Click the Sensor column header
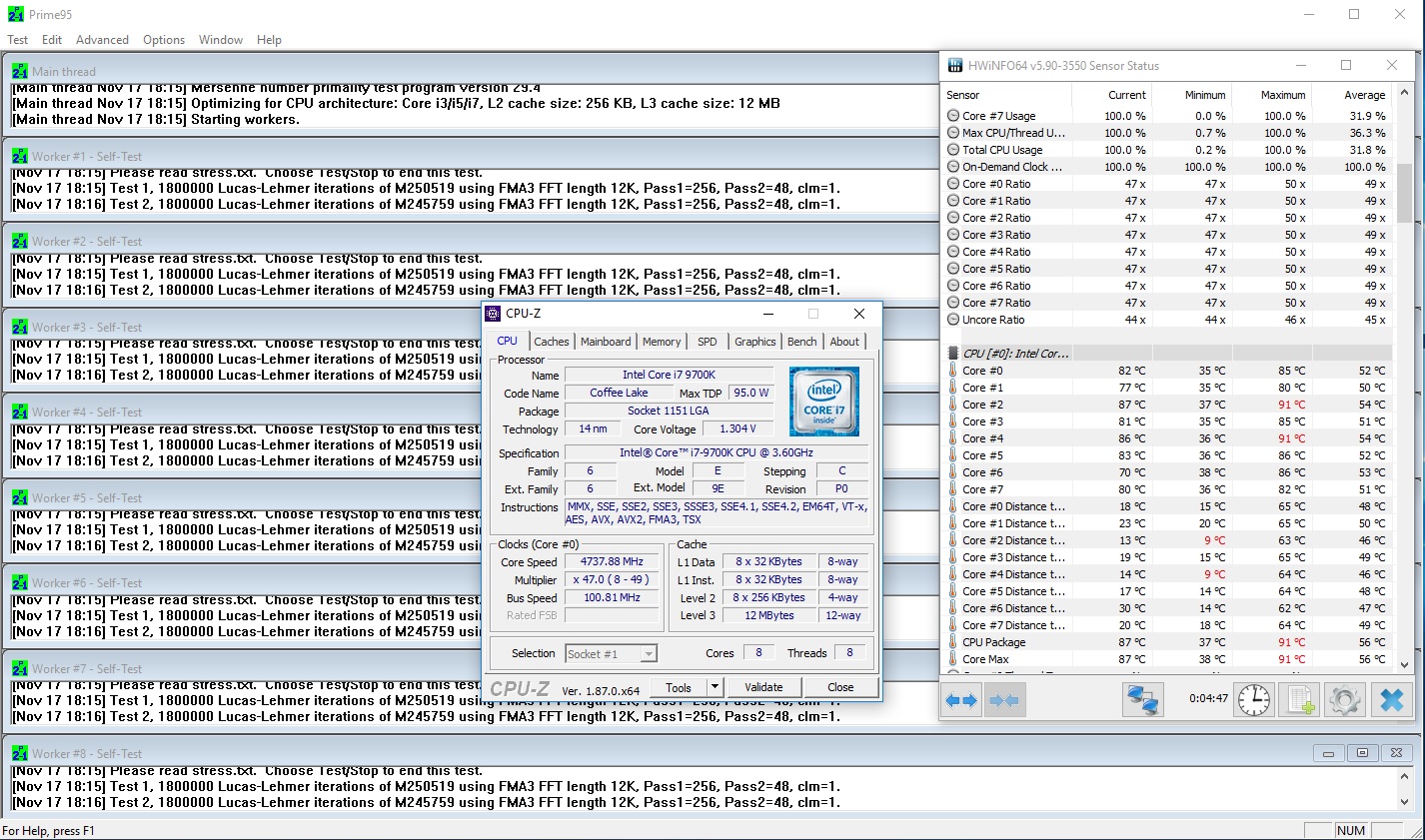This screenshot has height=840, width=1425. point(1007,95)
